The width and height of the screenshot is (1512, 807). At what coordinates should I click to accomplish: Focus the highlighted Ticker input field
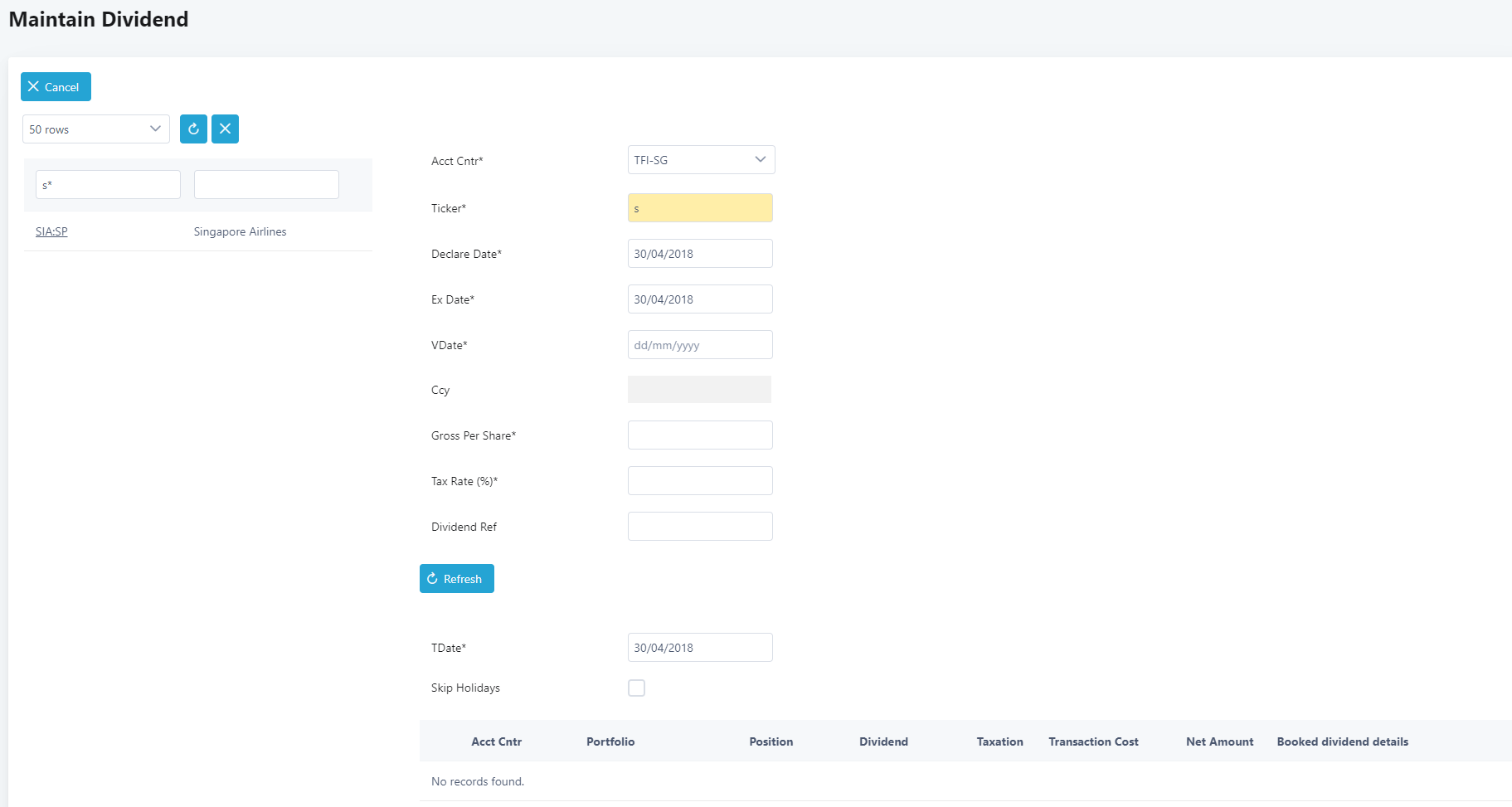coord(700,208)
